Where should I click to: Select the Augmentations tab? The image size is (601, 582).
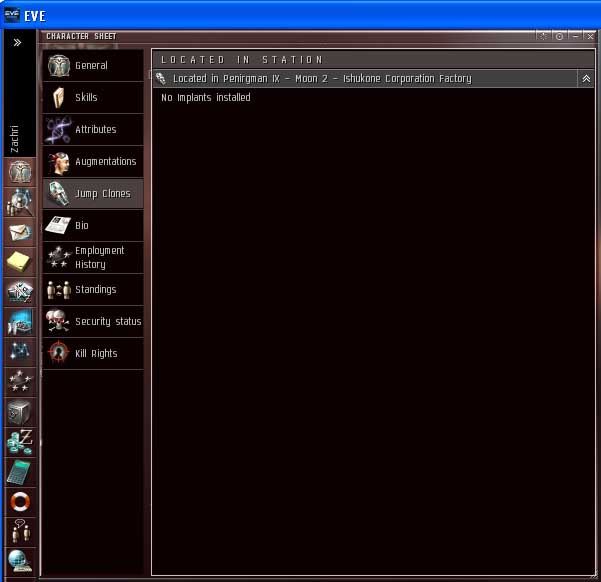[93, 161]
